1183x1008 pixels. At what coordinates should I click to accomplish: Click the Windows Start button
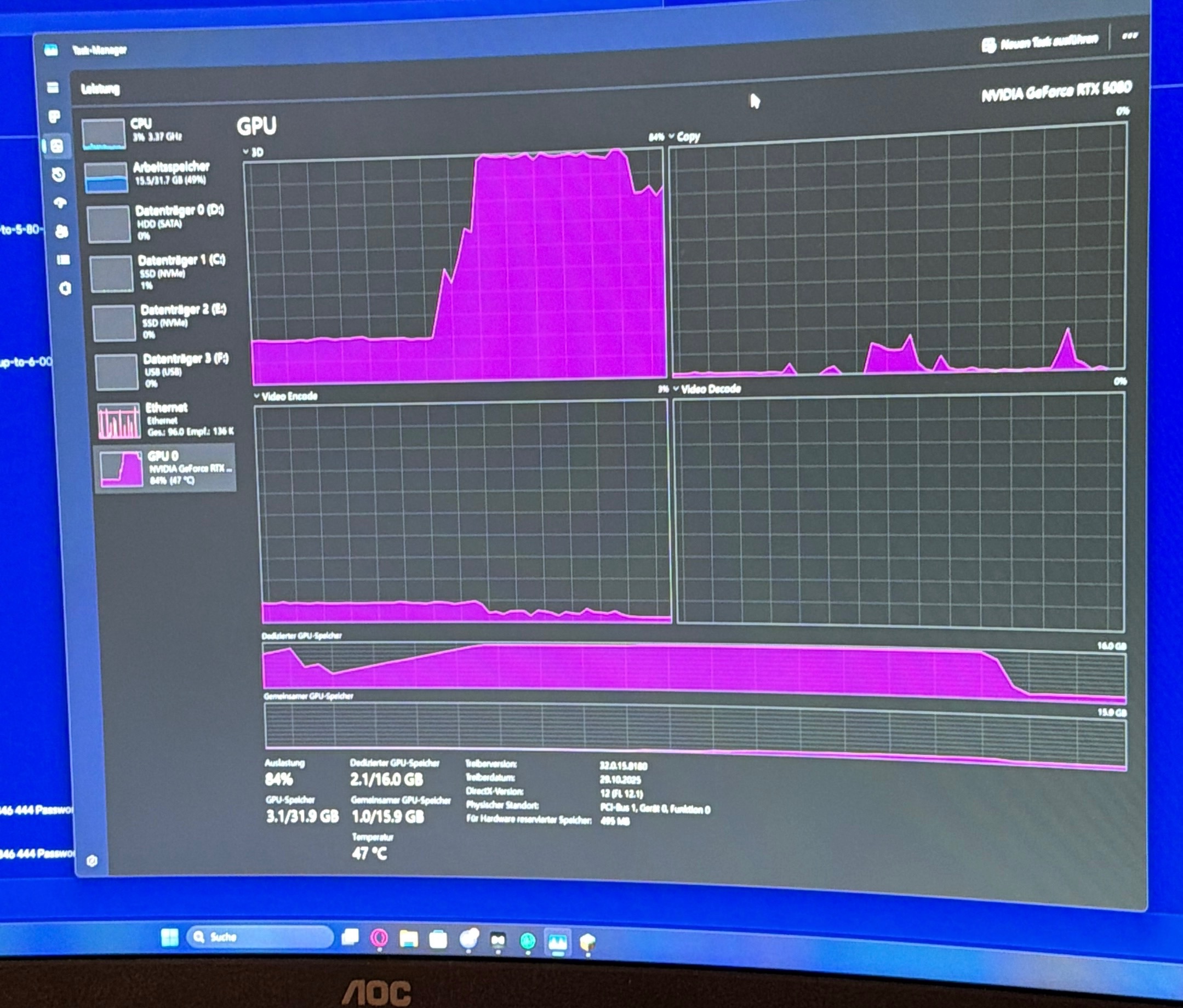tap(169, 937)
